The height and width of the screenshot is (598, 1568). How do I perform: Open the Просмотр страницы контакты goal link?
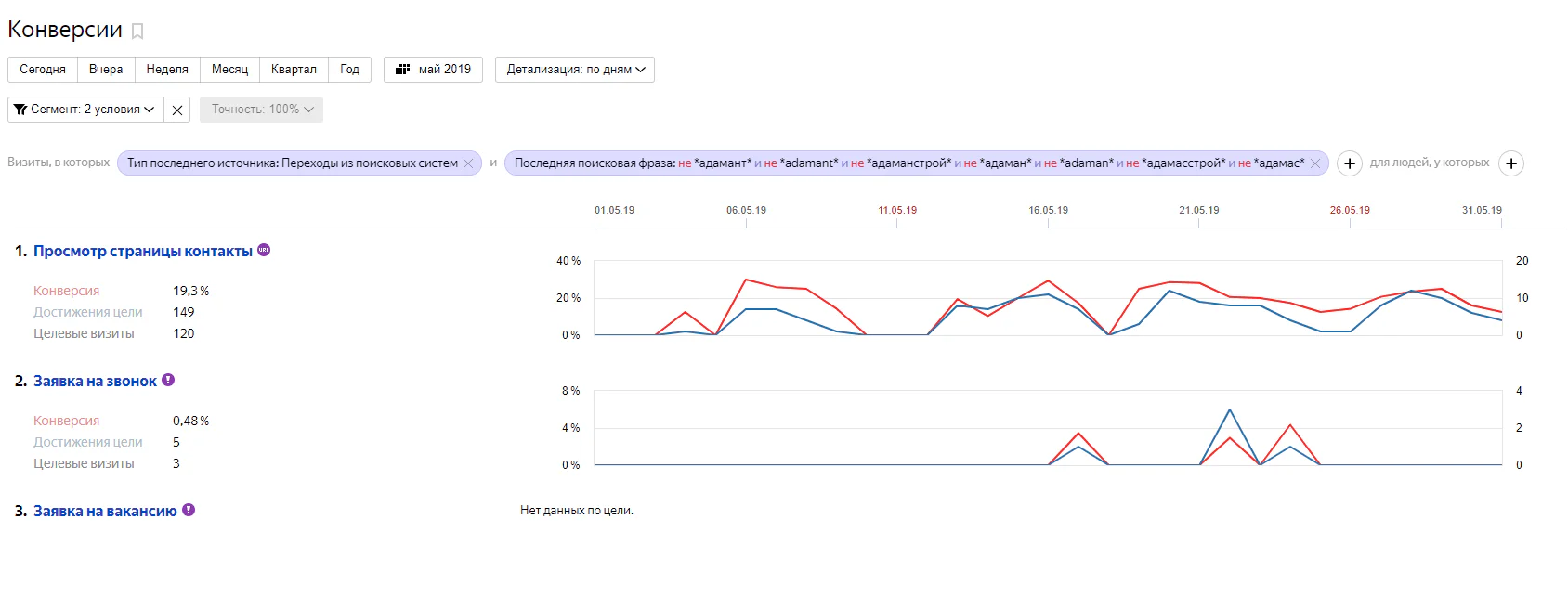tap(143, 252)
